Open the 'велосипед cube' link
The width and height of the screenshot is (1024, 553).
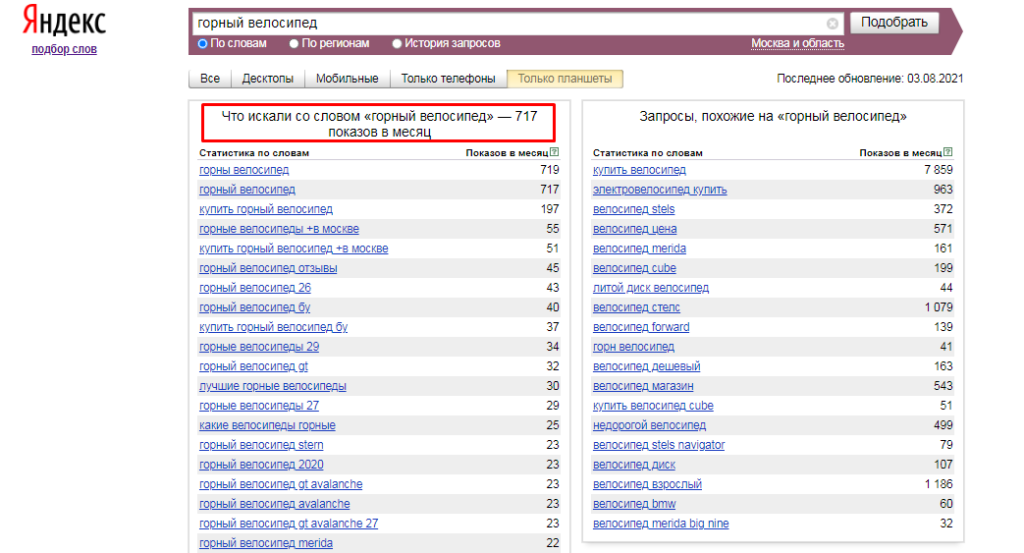click(x=634, y=268)
